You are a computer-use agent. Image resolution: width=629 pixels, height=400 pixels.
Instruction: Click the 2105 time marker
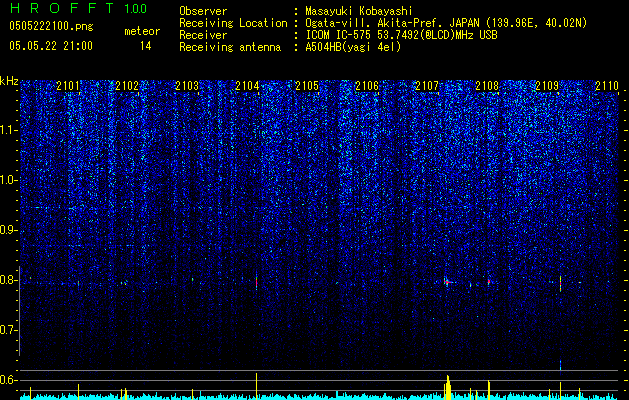[307, 85]
